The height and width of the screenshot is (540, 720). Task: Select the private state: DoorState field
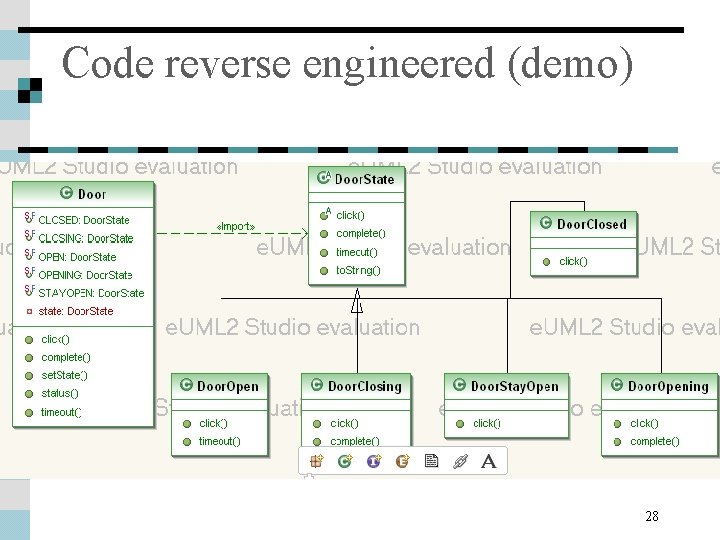pos(70,311)
